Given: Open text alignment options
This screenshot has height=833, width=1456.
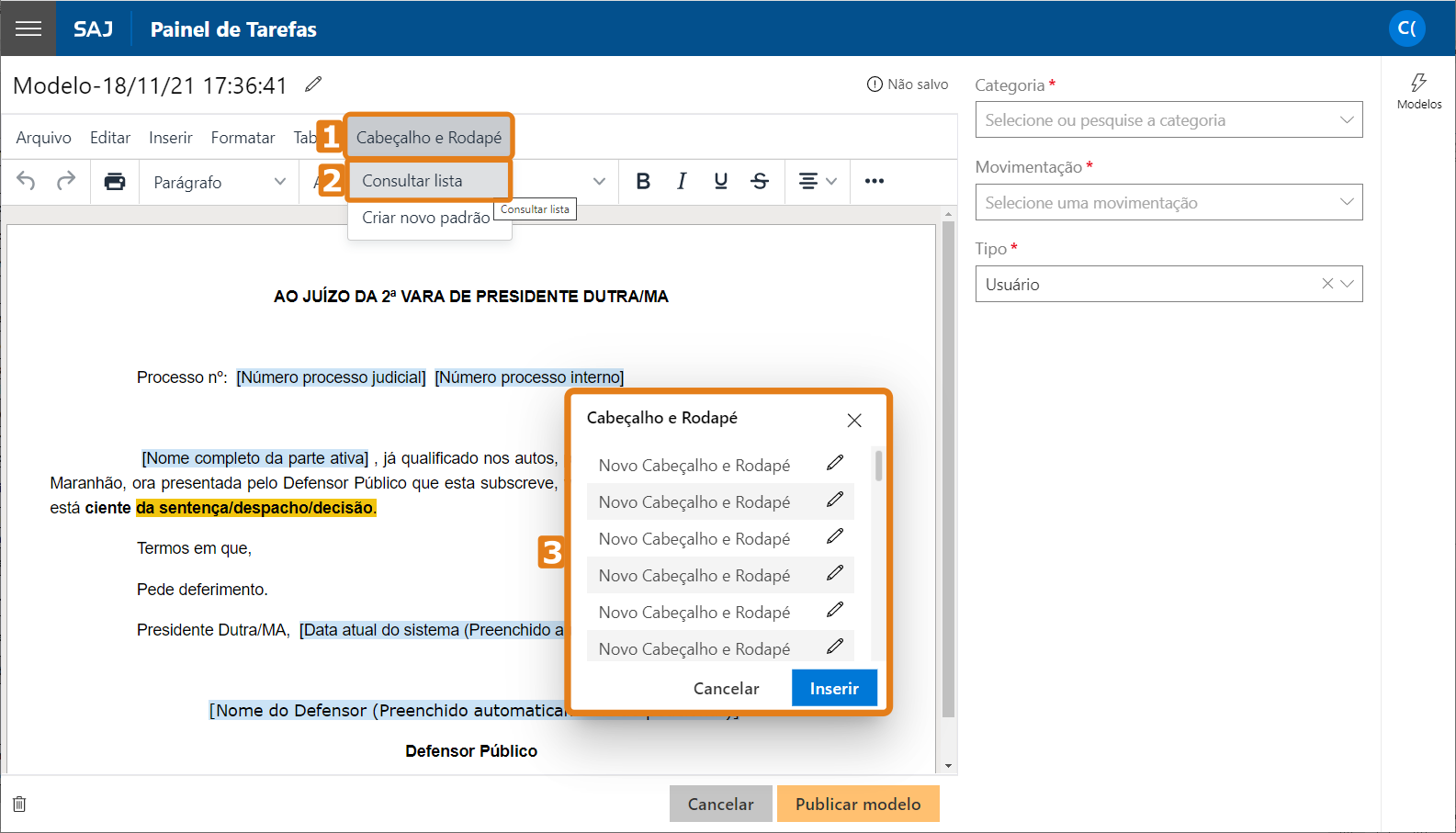Looking at the screenshot, I should (x=817, y=181).
